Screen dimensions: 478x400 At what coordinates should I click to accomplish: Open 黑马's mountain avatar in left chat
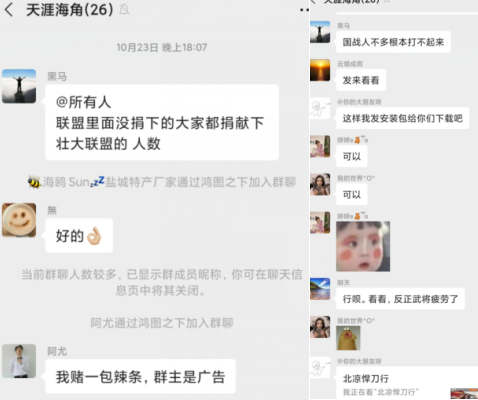19,86
